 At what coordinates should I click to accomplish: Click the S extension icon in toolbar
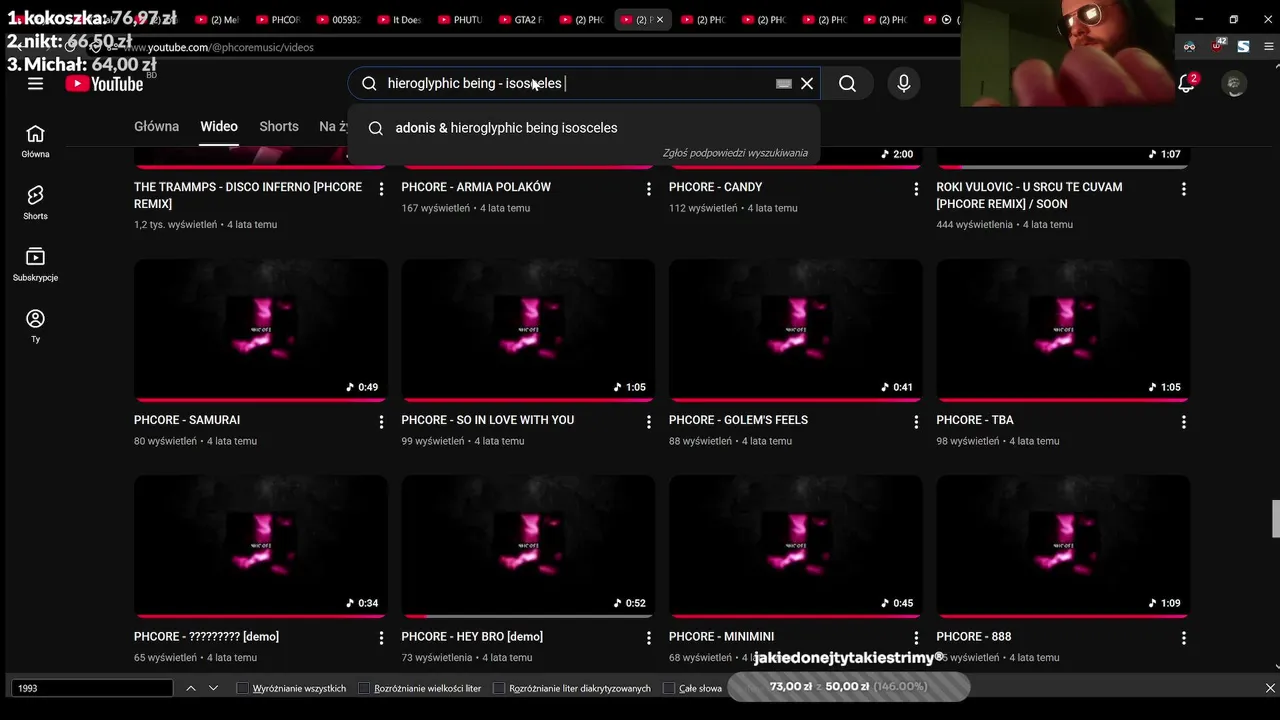point(1243,46)
